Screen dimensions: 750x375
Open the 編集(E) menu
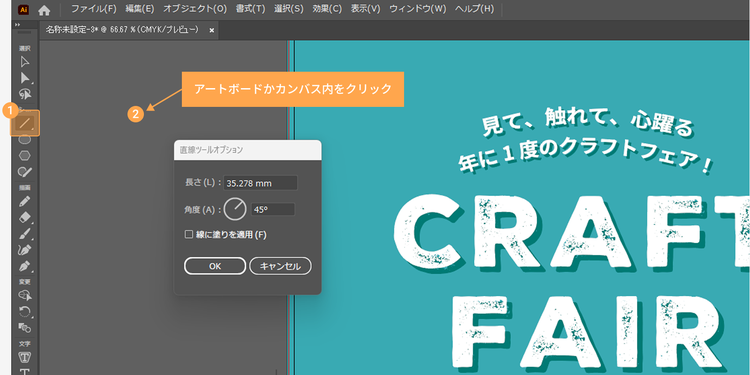(140, 9)
